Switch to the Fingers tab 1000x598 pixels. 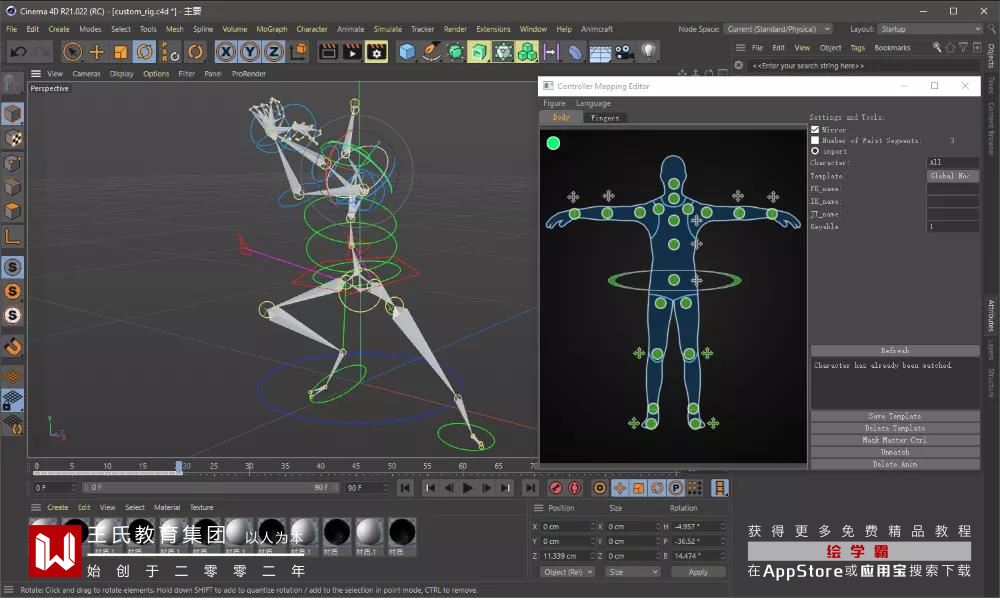tap(604, 118)
